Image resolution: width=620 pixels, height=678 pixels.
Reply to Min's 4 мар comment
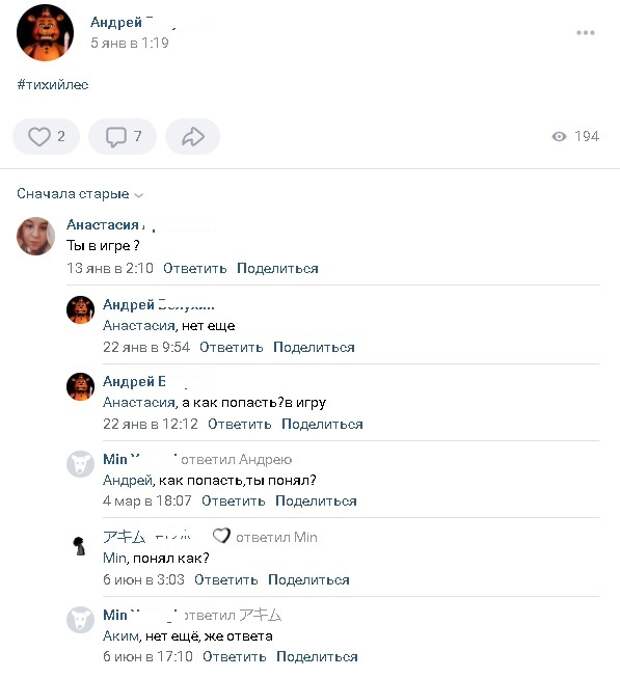pos(233,501)
